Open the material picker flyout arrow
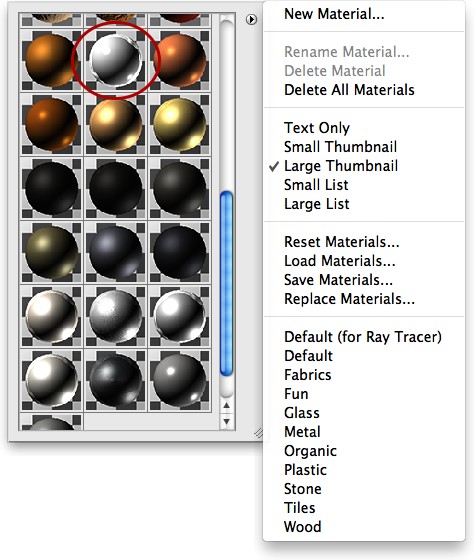Viewport: 474px width, 560px height. (x=251, y=20)
